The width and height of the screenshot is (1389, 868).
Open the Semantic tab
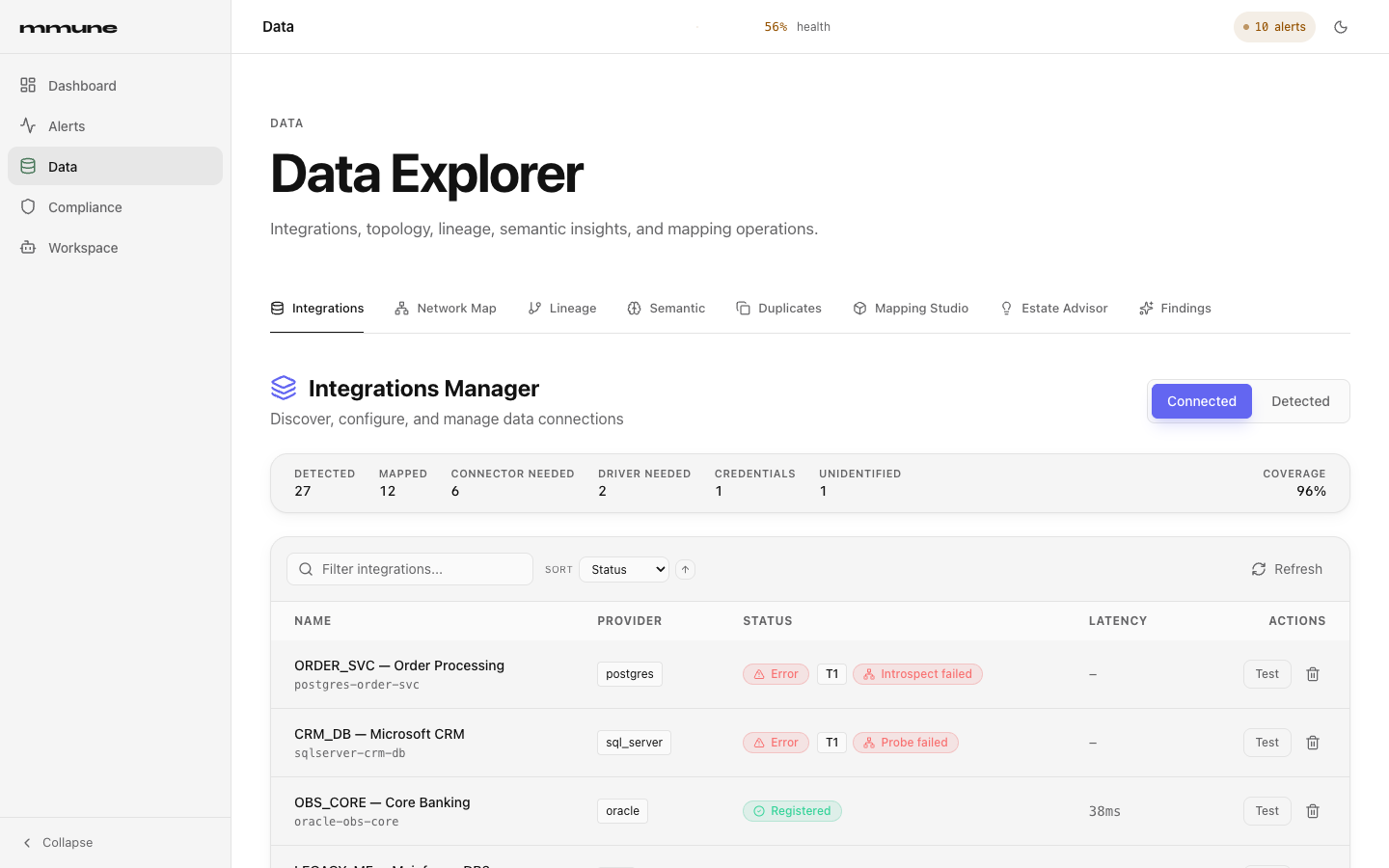pos(667,309)
